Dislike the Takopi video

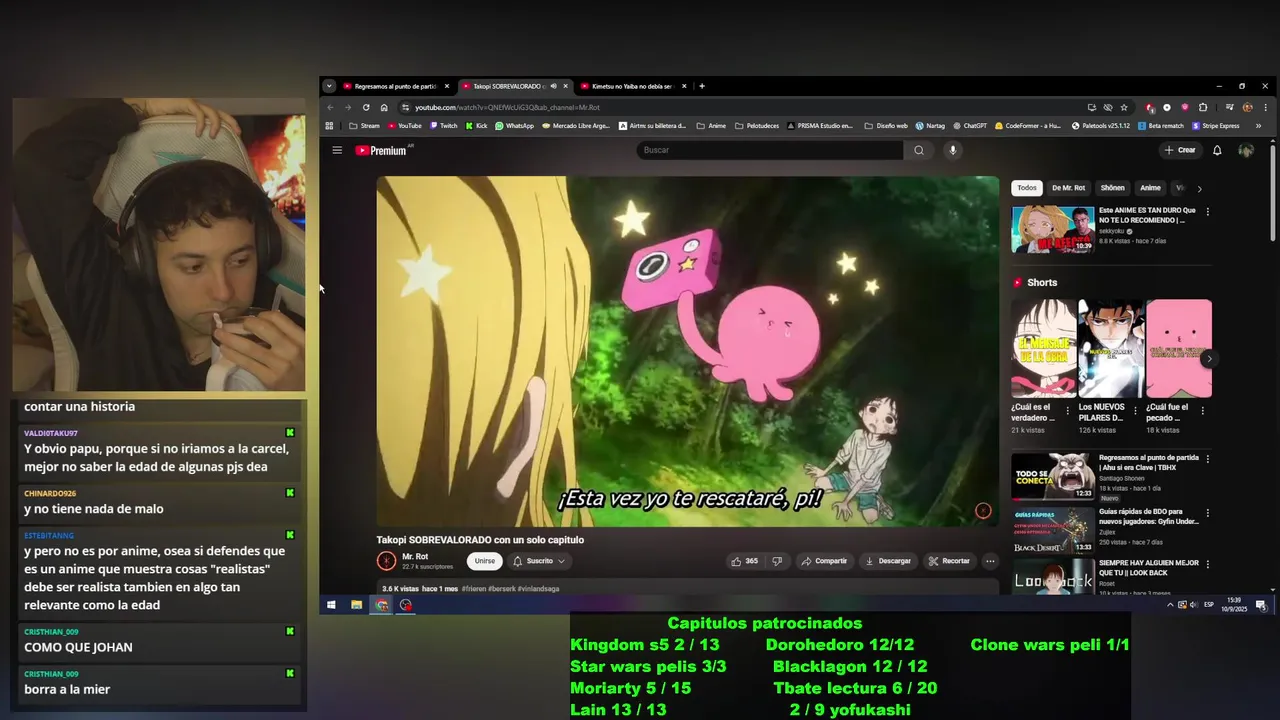(x=777, y=561)
